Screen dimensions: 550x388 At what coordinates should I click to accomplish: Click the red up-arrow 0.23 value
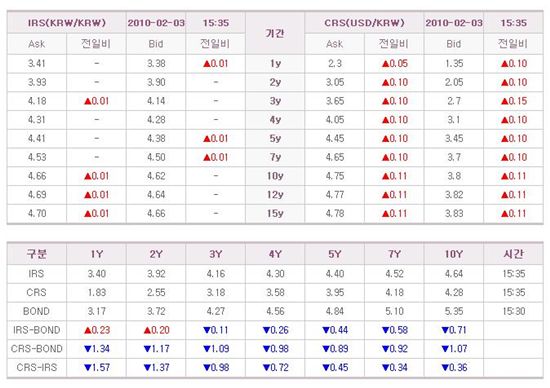click(x=97, y=330)
